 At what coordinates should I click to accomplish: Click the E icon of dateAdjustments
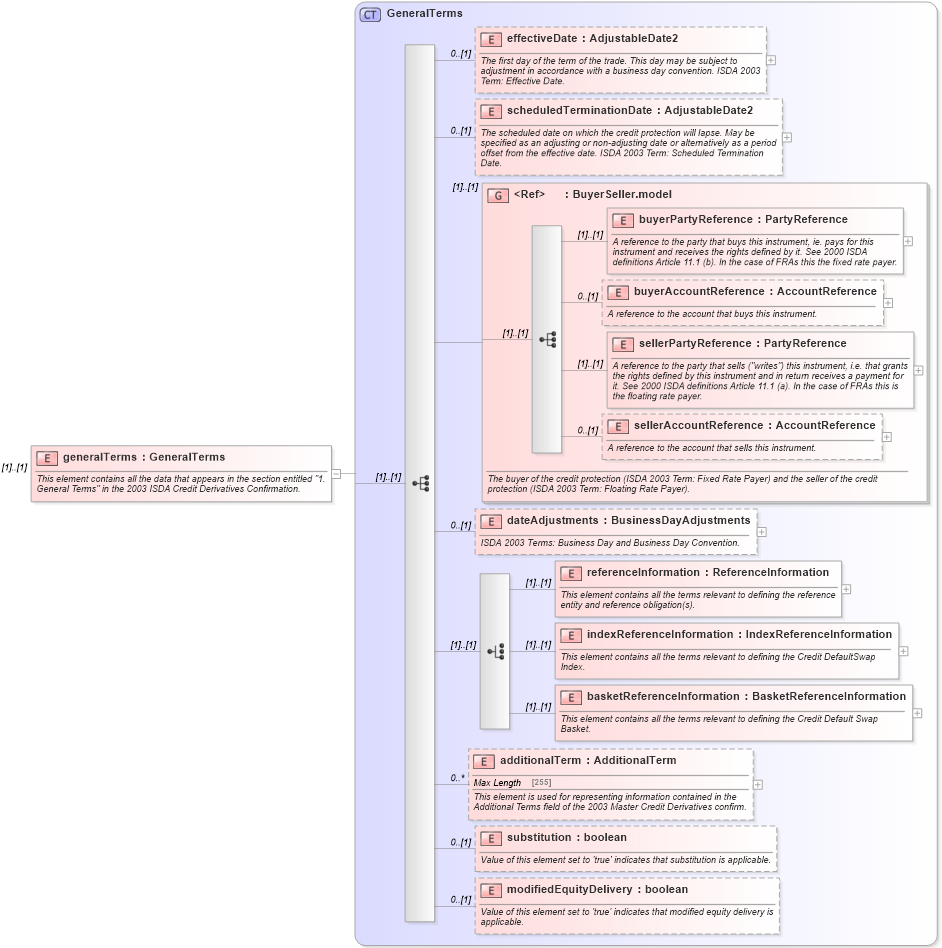[491, 522]
